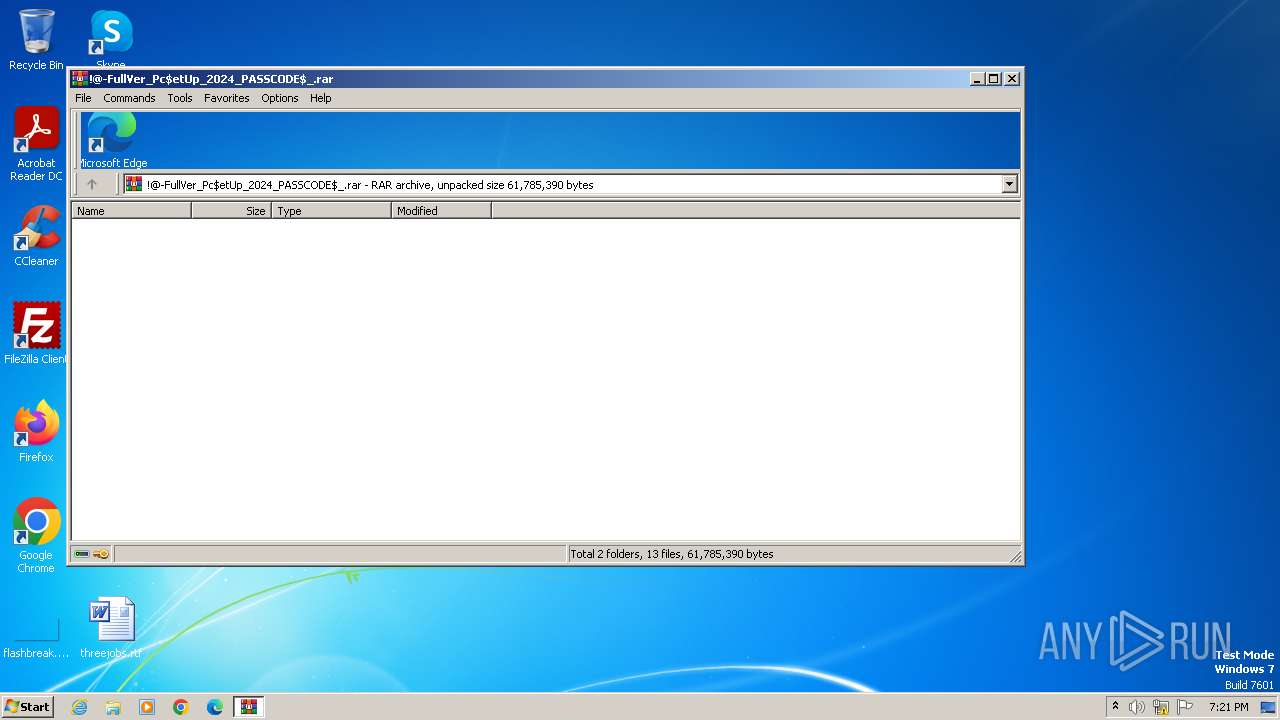The width and height of the screenshot is (1280, 720).
Task: Click the Show desktop button
Action: (x=1268, y=707)
